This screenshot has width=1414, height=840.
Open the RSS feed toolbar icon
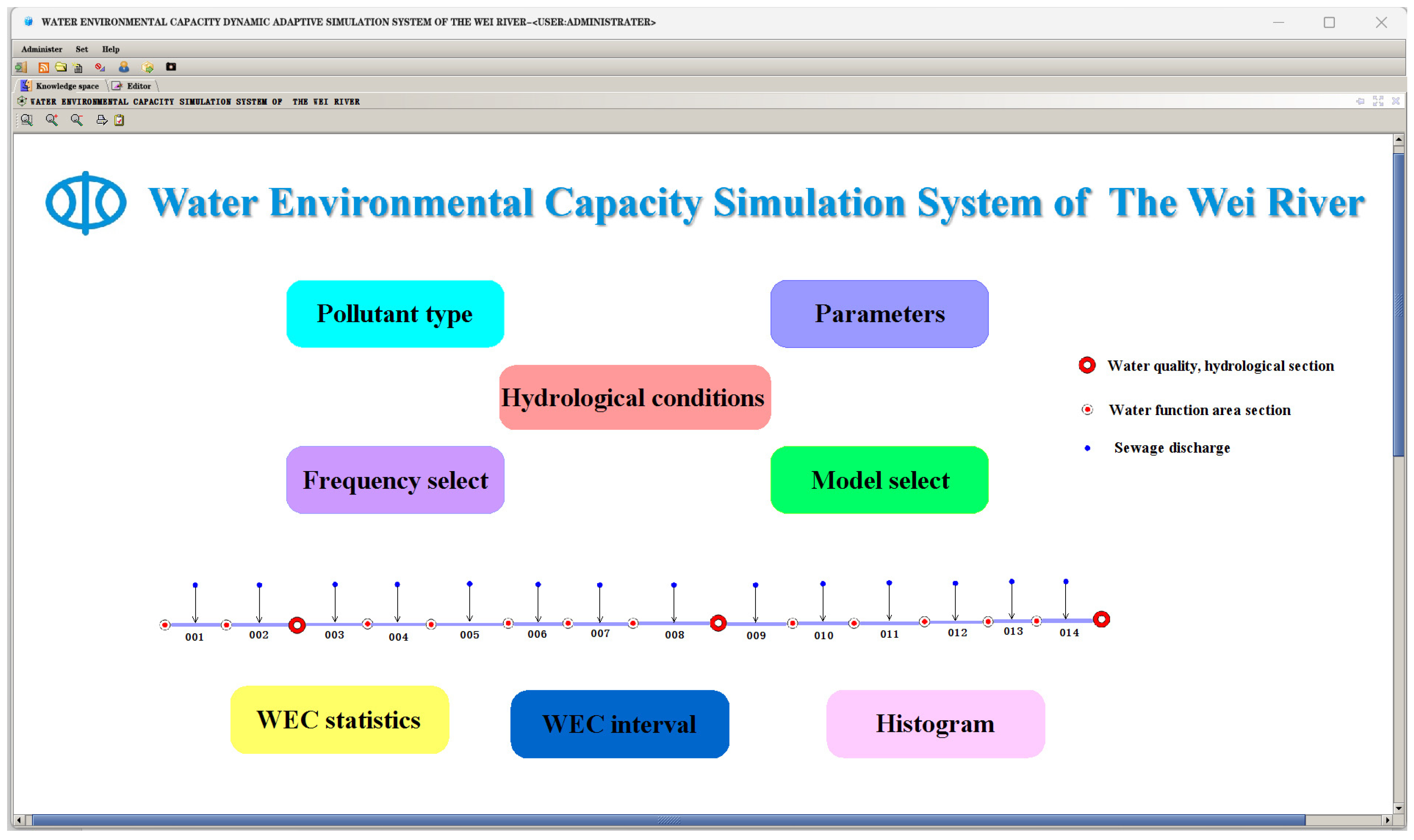(x=44, y=67)
